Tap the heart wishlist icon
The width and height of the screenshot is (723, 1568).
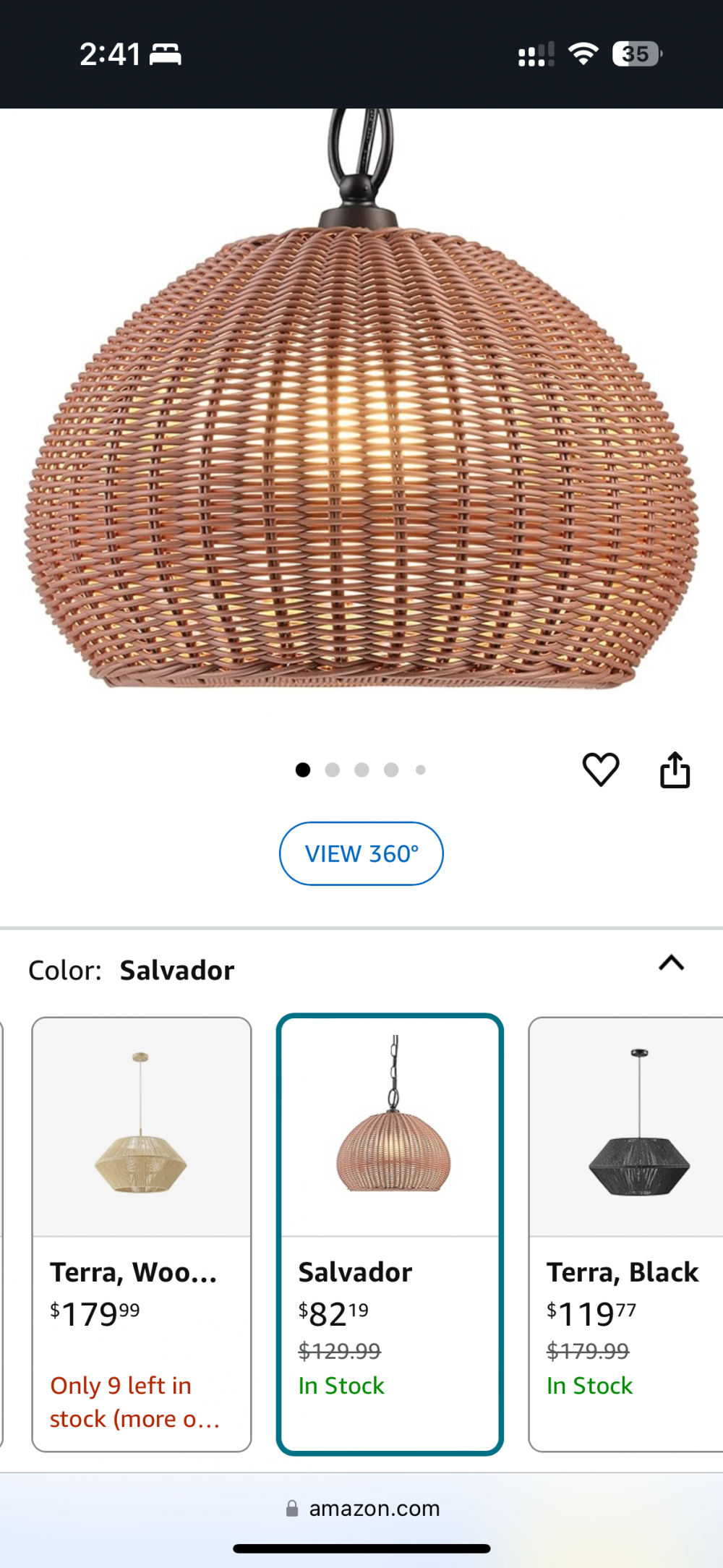(601, 770)
